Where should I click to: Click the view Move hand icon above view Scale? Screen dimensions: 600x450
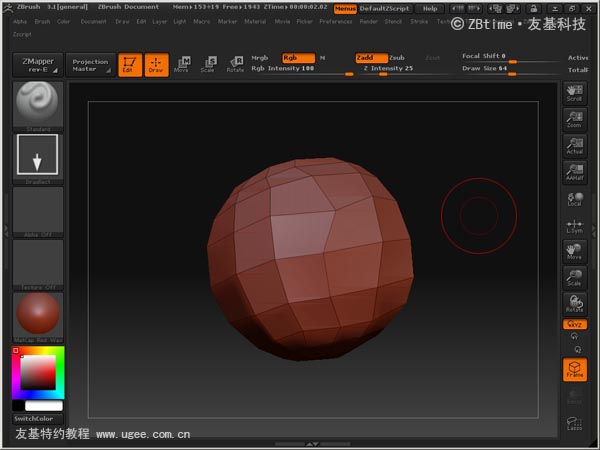pos(574,251)
